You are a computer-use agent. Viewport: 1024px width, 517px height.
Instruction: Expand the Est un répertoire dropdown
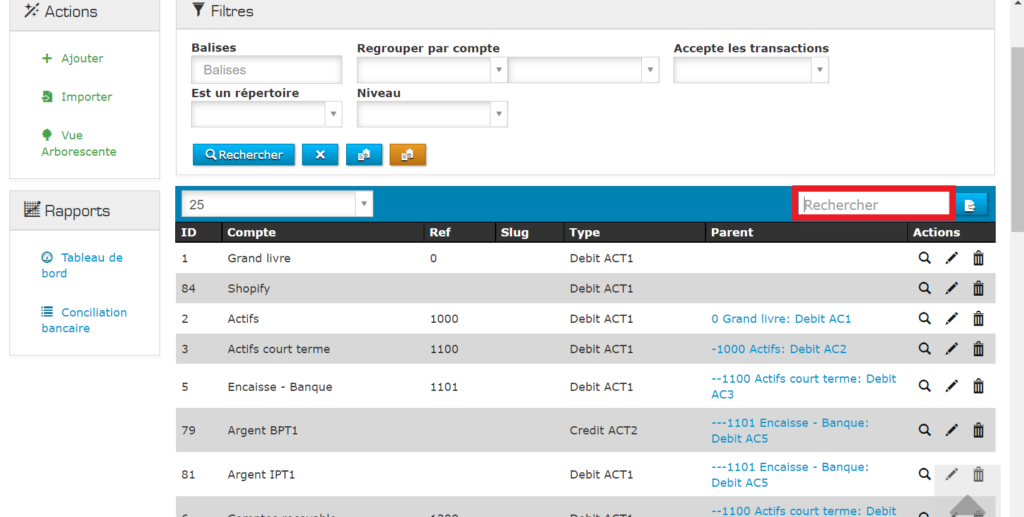(266, 114)
